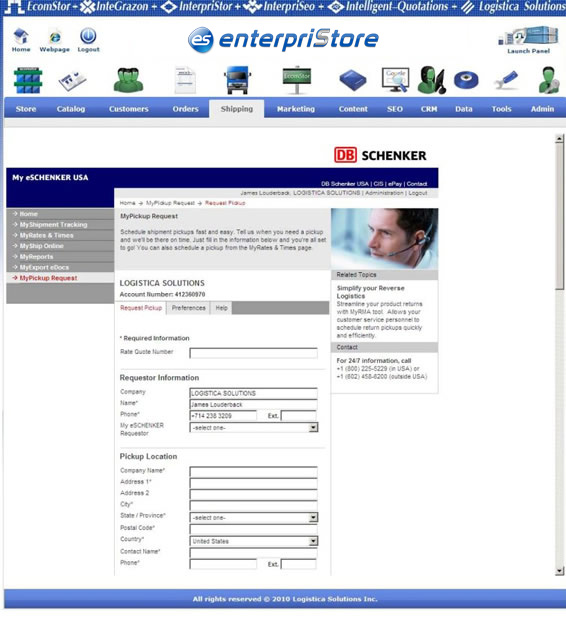Click the Orders document icon
This screenshot has width=566, height=620.
(185, 80)
